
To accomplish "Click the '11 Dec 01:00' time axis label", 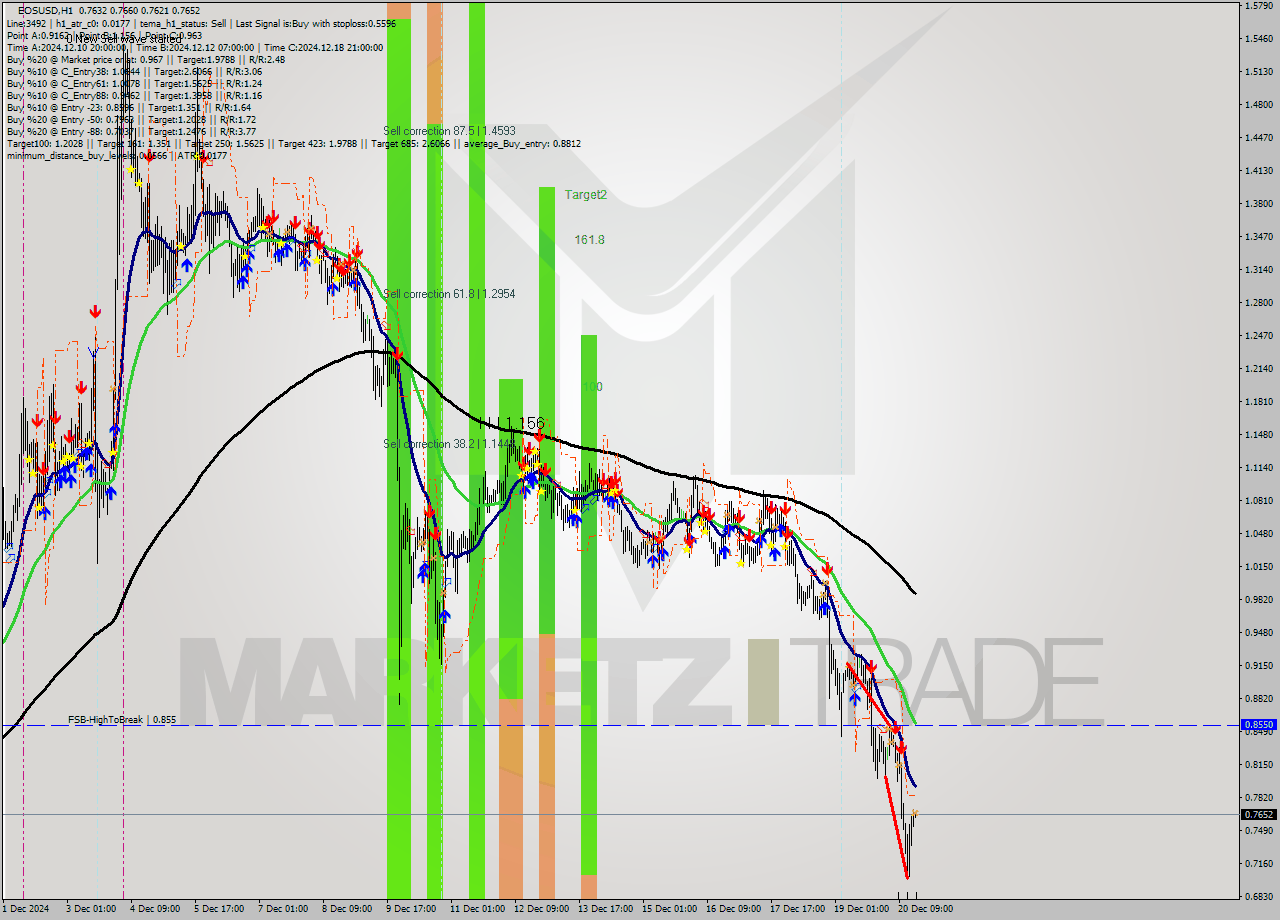I will 477,909.
